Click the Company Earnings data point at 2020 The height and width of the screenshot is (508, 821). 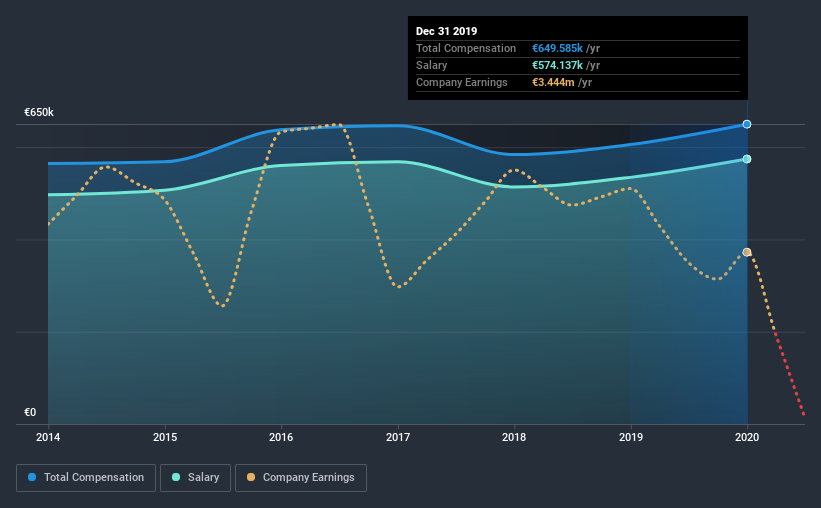[747, 252]
